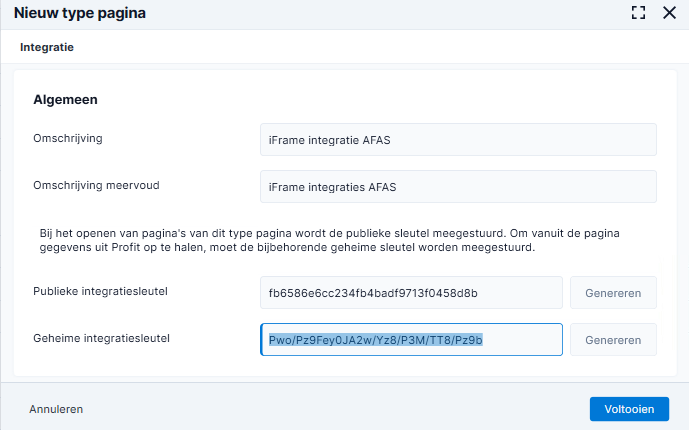Close the Nieuw type pagina dialog
This screenshot has height=430, width=689.
[x=669, y=13]
